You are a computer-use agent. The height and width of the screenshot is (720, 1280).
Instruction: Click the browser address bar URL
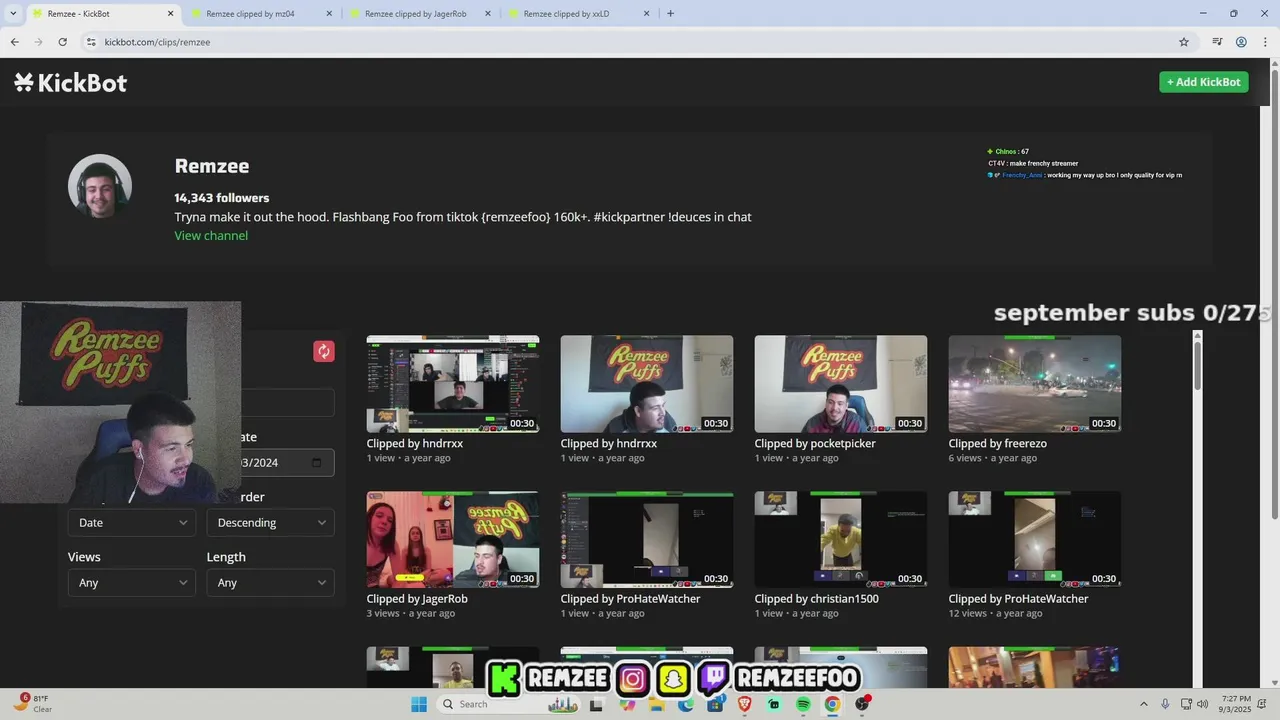157,42
